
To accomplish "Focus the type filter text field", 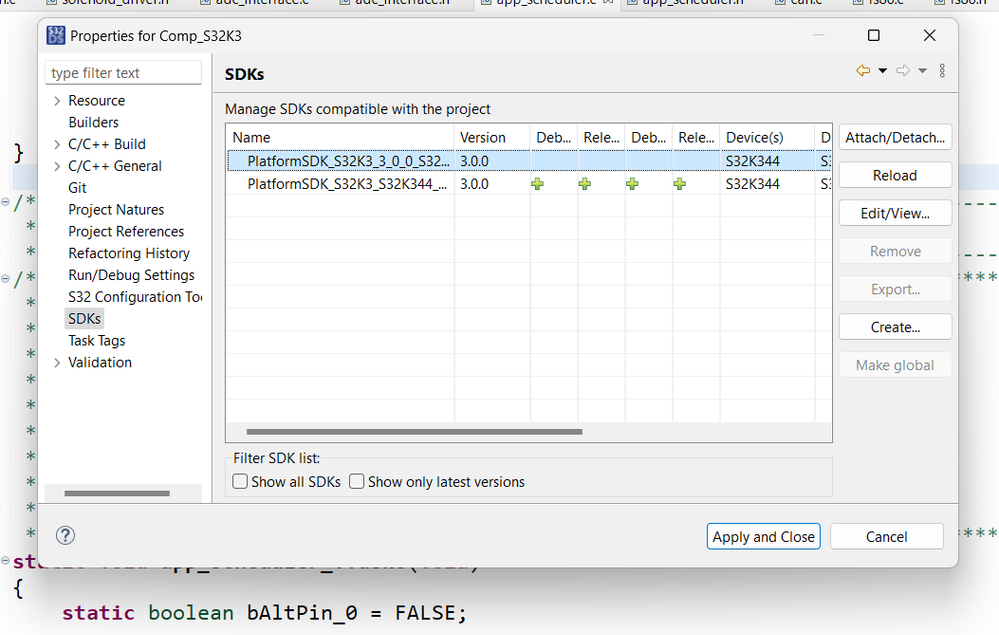I will click(x=123, y=73).
